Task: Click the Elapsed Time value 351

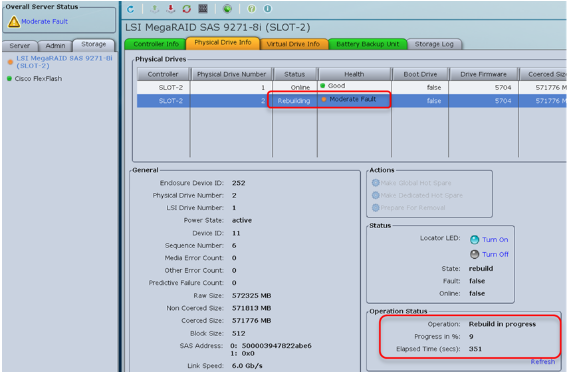Action: (475, 349)
